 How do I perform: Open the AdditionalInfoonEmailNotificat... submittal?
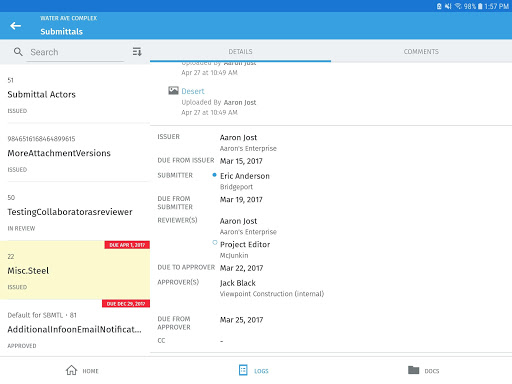coord(75,328)
